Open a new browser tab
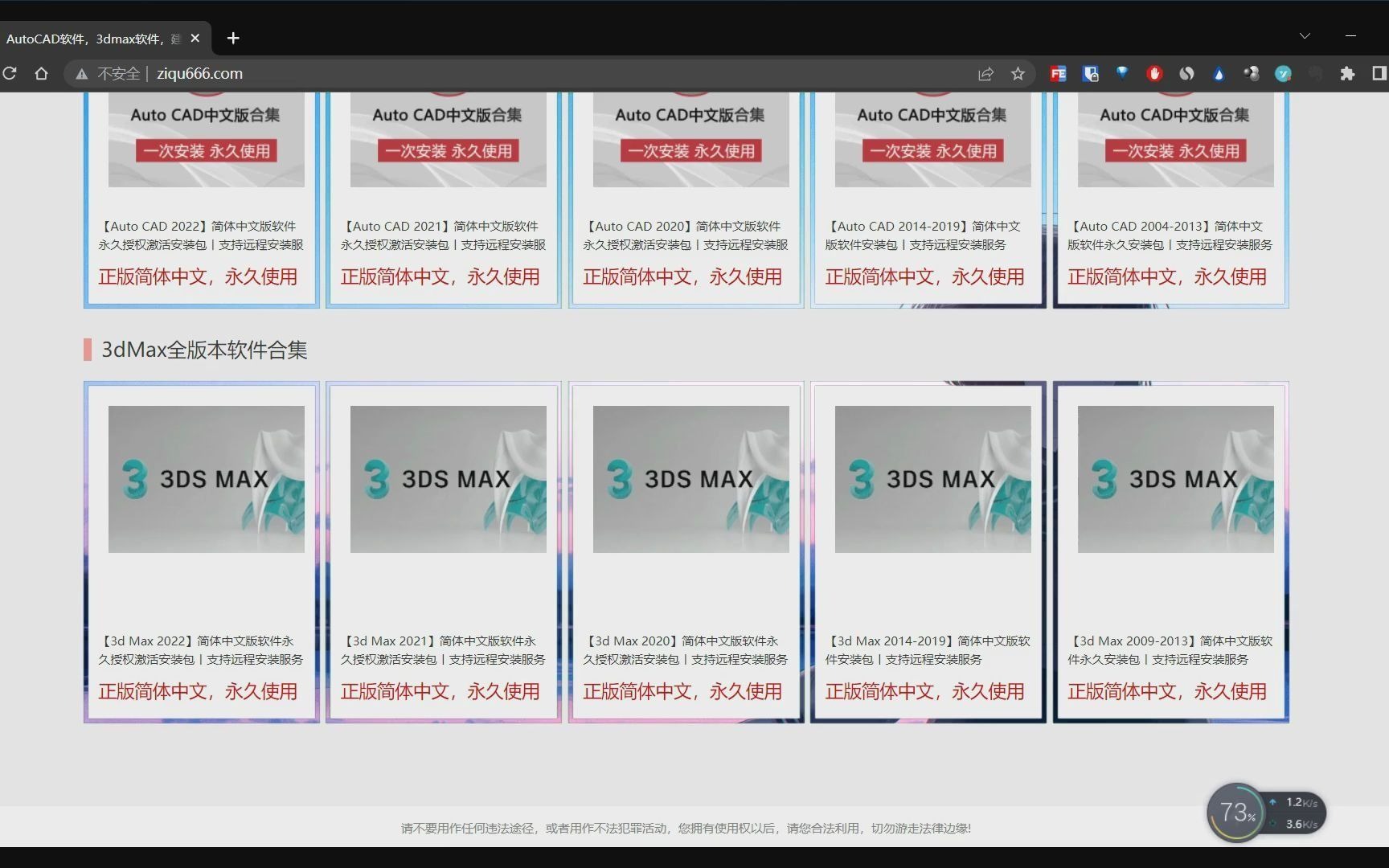Image resolution: width=1389 pixels, height=868 pixels. [232, 38]
